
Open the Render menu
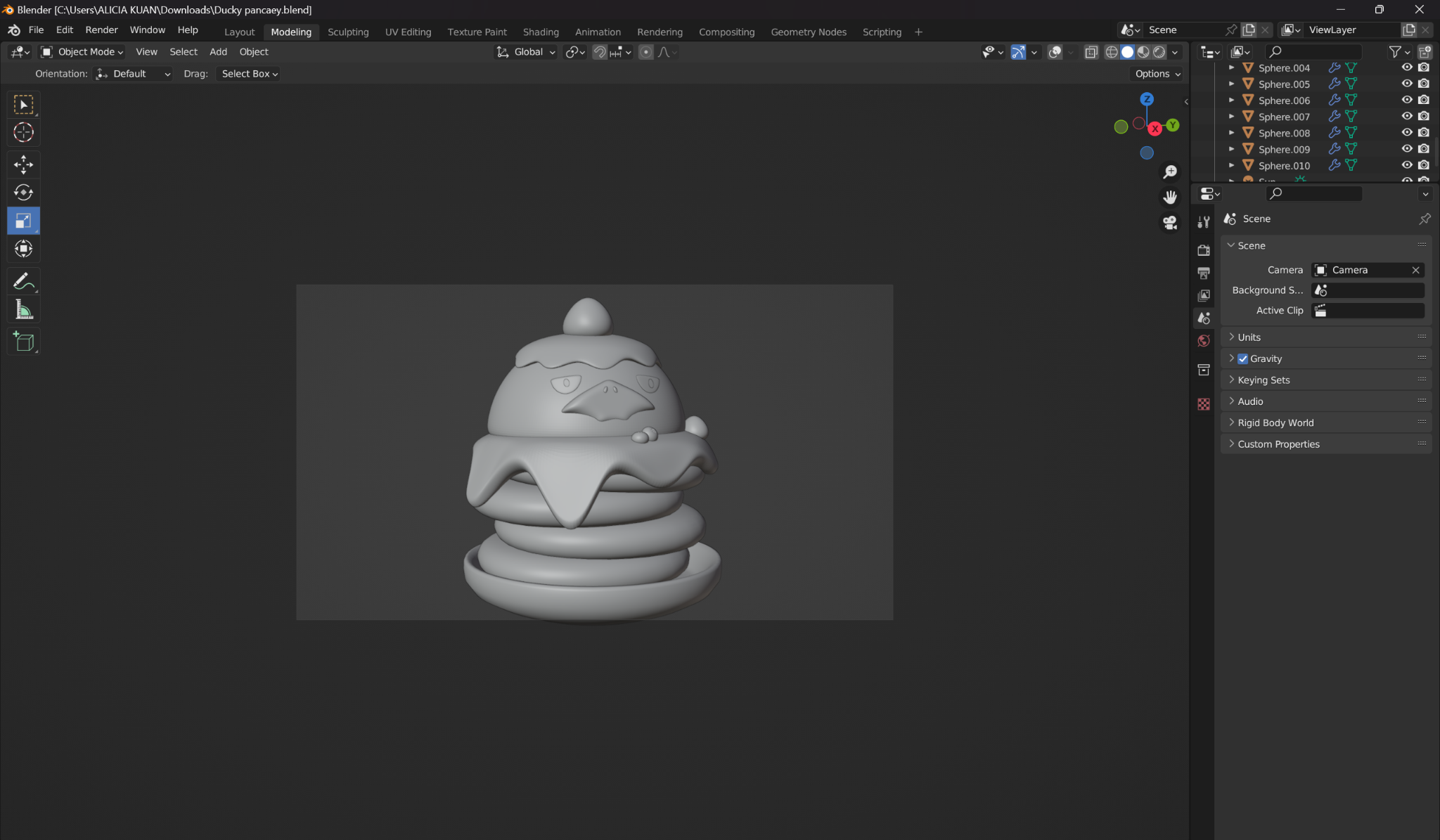(x=101, y=30)
